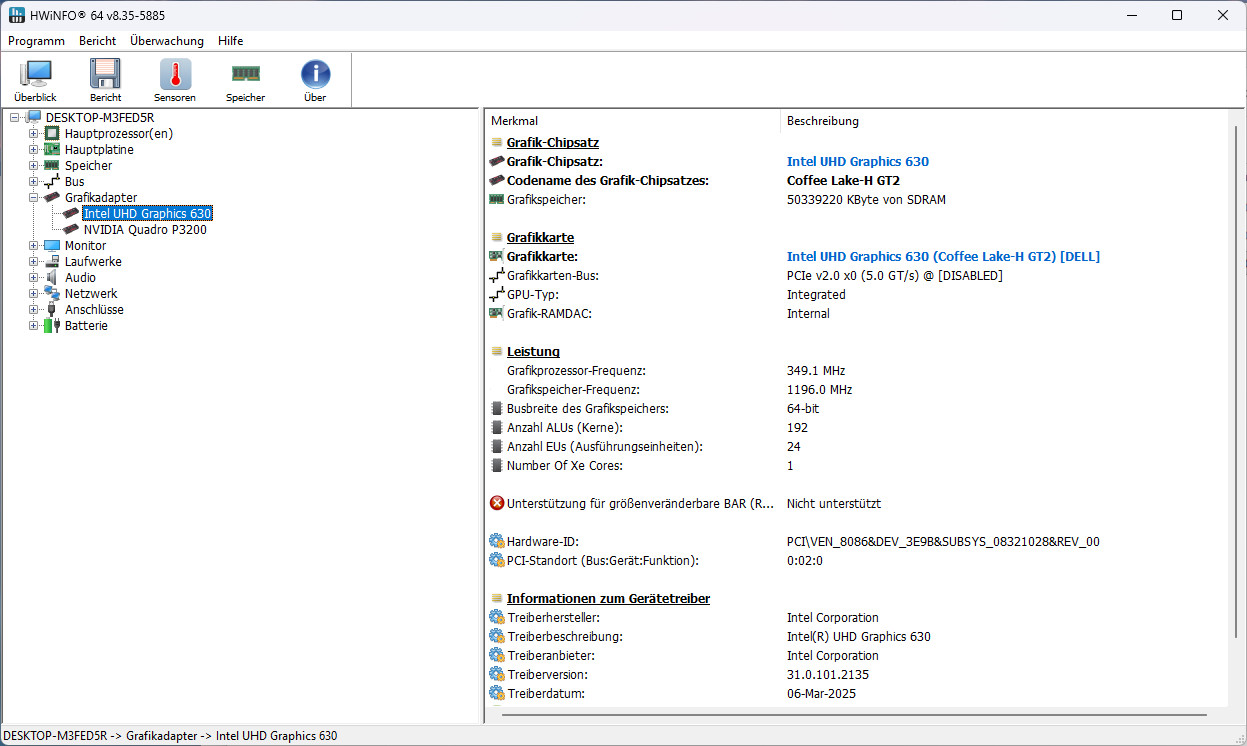The image size is (1247, 746).
Task: Click the DESKTOP-M3FED5R computer icon
Action: tap(33, 118)
